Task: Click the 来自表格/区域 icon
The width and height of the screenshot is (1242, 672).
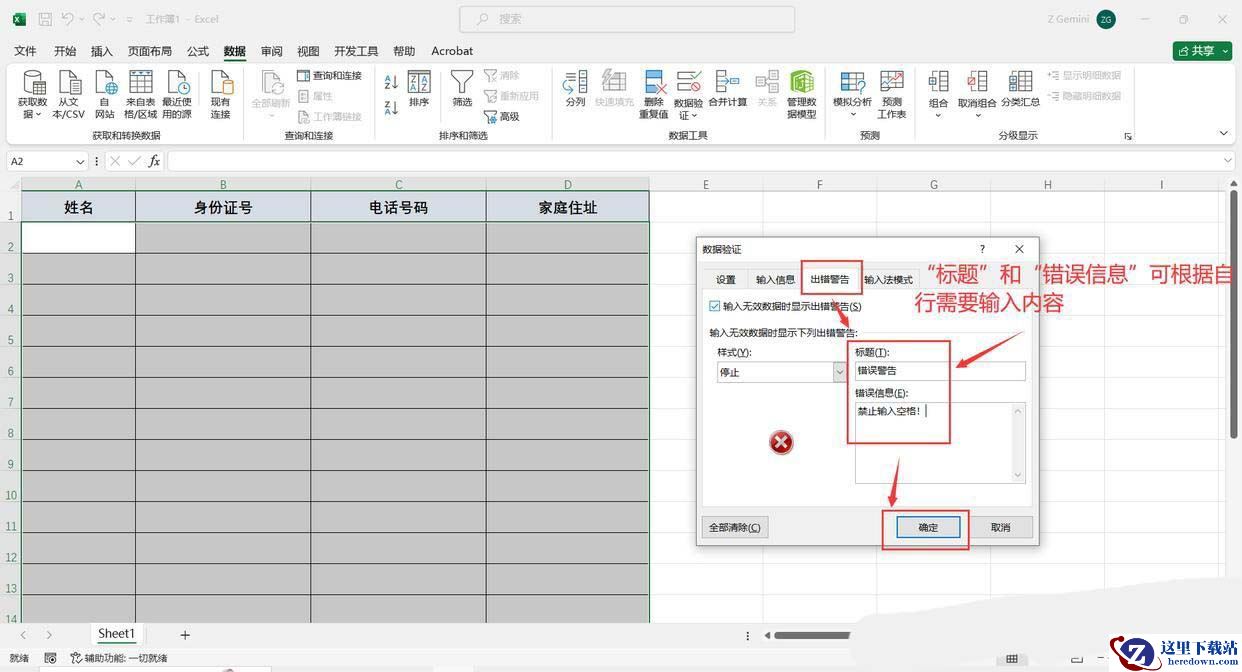Action: pos(141,95)
